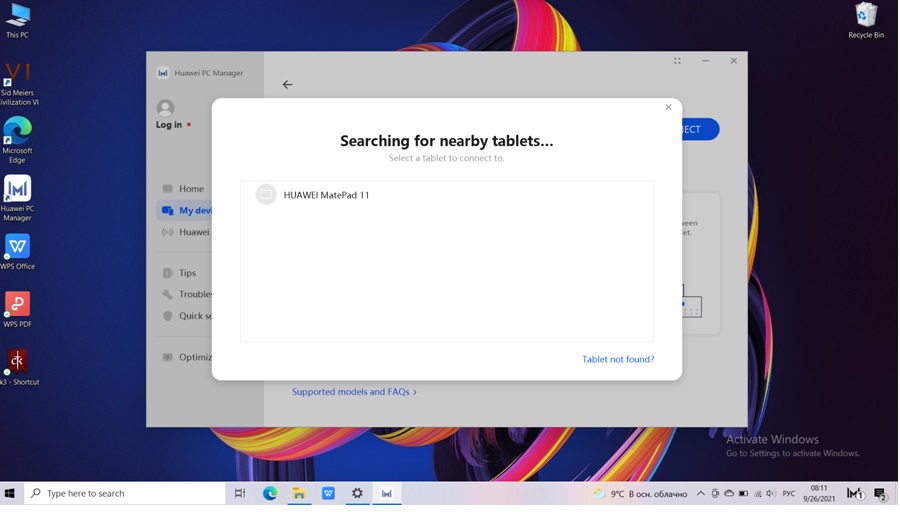Click the Troubleshooting wrench icon
900x512 pixels.
pyautogui.click(x=167, y=294)
